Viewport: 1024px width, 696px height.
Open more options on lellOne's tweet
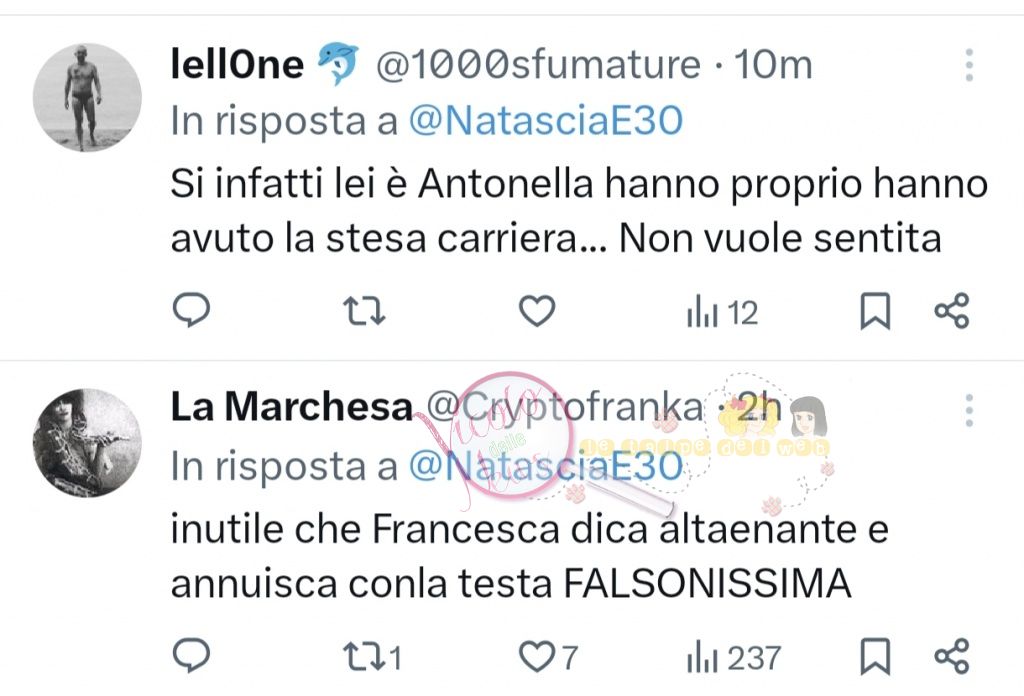click(x=969, y=65)
